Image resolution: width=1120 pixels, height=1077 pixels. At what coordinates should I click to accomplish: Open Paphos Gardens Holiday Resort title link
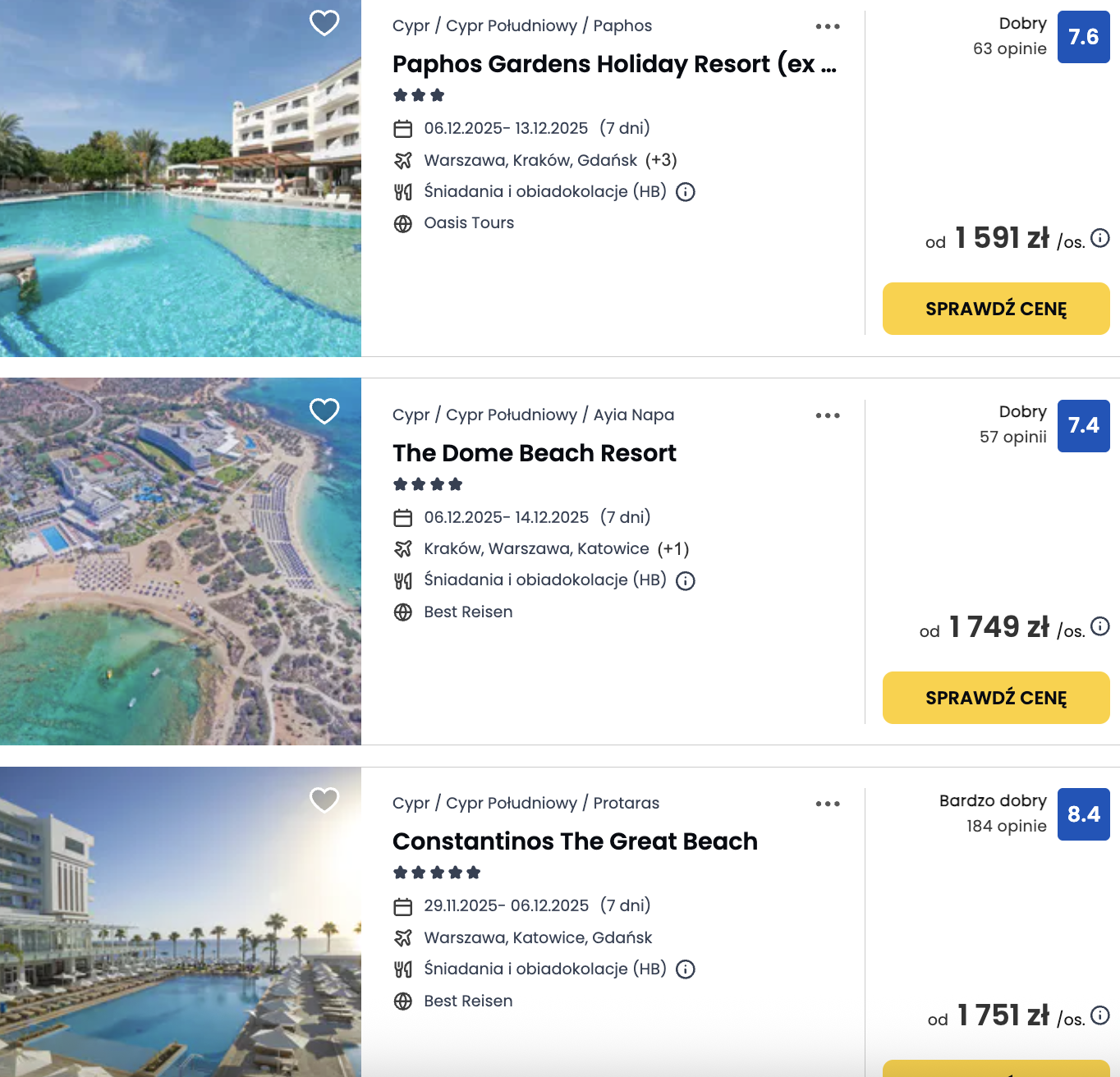[x=613, y=64]
